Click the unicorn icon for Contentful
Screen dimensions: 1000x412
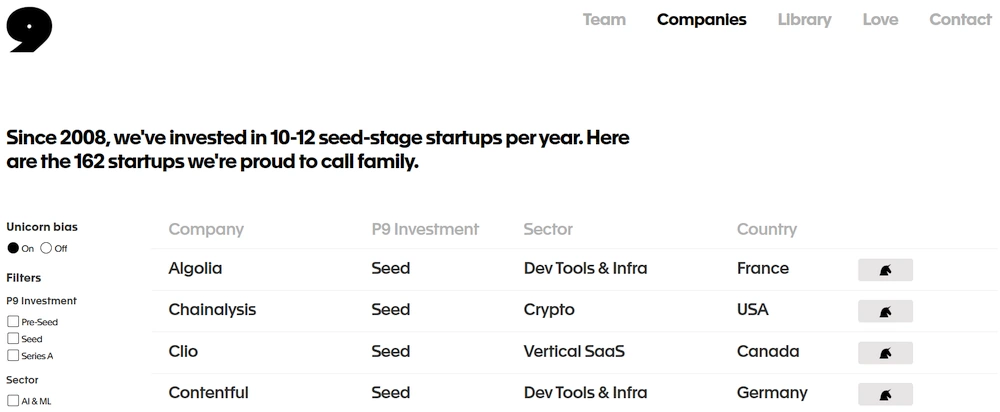pos(885,394)
